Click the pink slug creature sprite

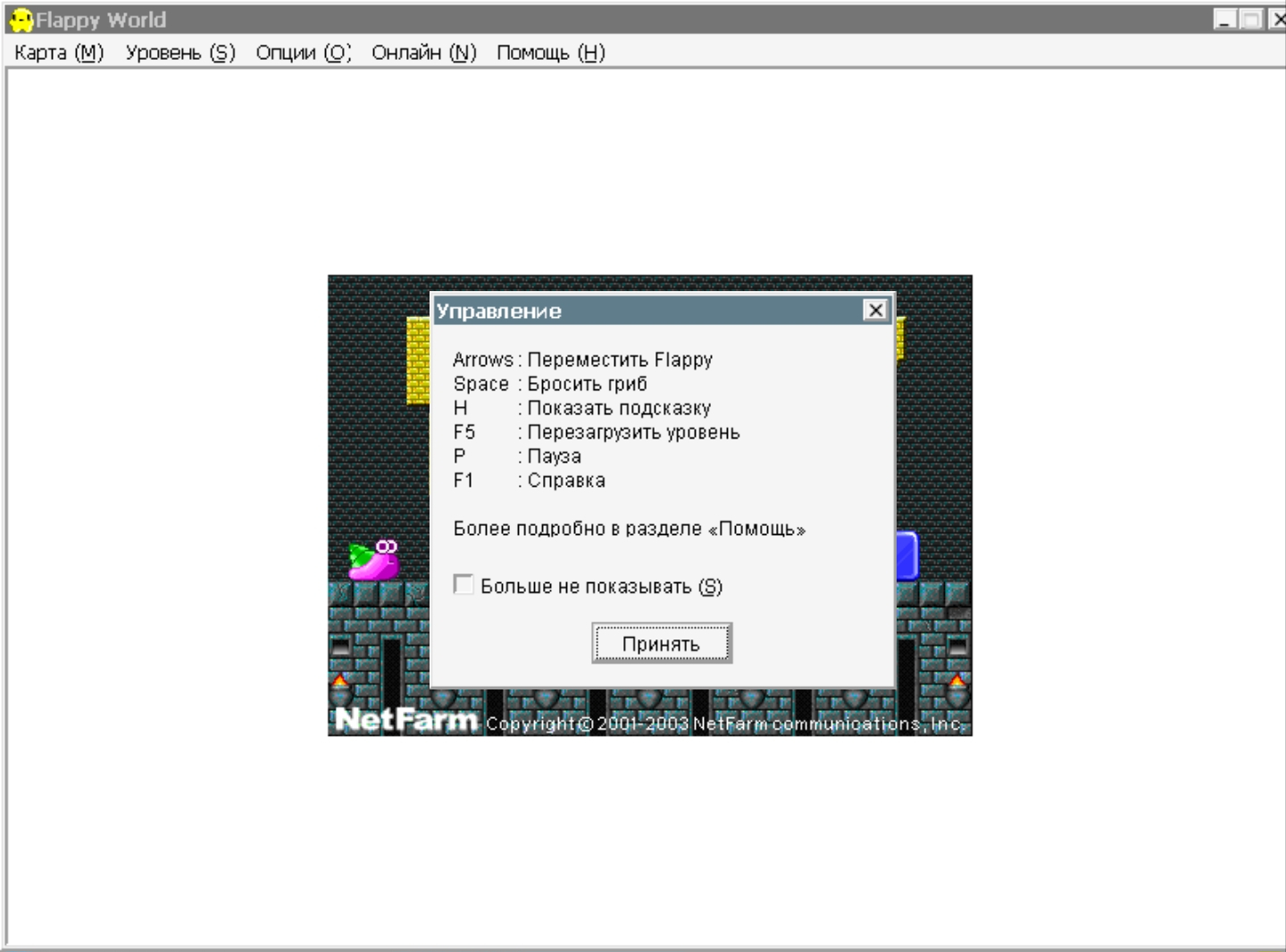pos(374,560)
